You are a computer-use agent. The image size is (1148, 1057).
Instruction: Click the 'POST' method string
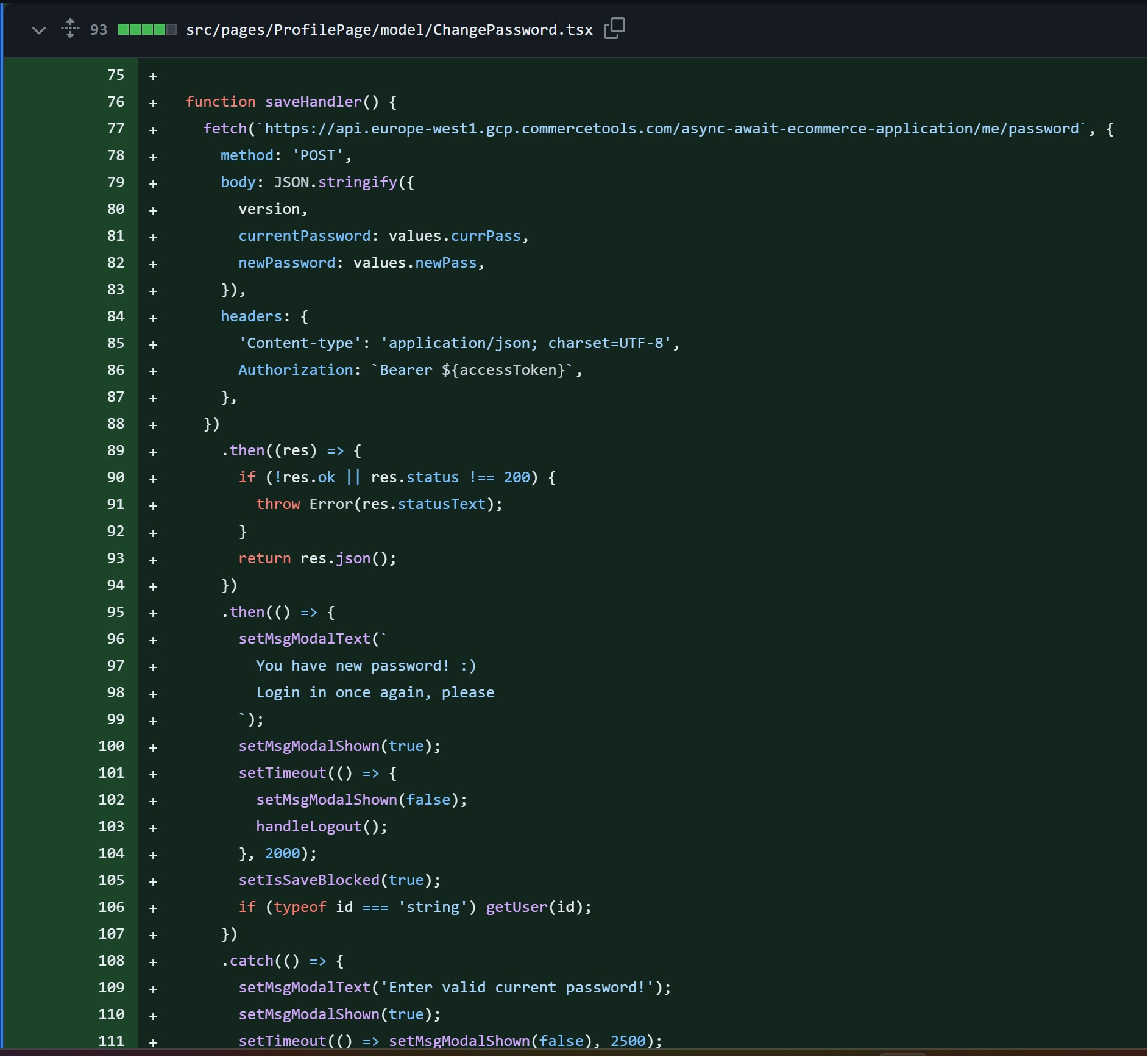coord(317,155)
